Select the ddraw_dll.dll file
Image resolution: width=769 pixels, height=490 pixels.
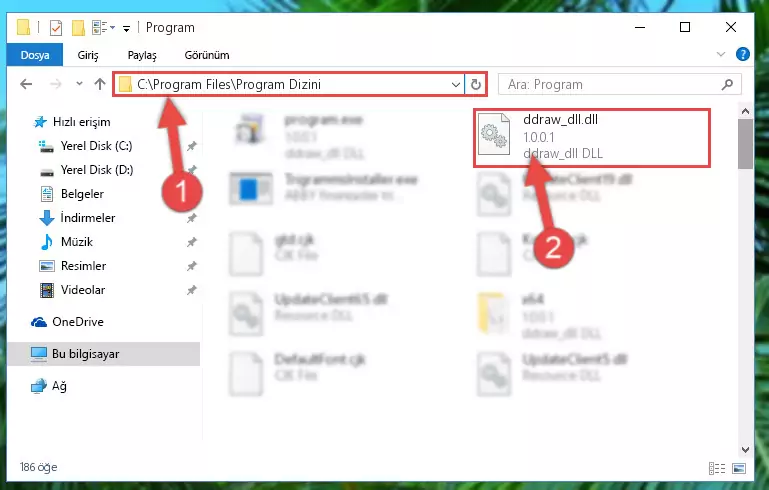pyautogui.click(x=591, y=137)
